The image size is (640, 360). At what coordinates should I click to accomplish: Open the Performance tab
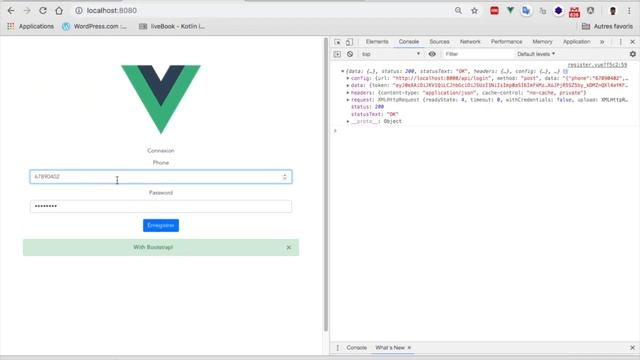tap(506, 42)
